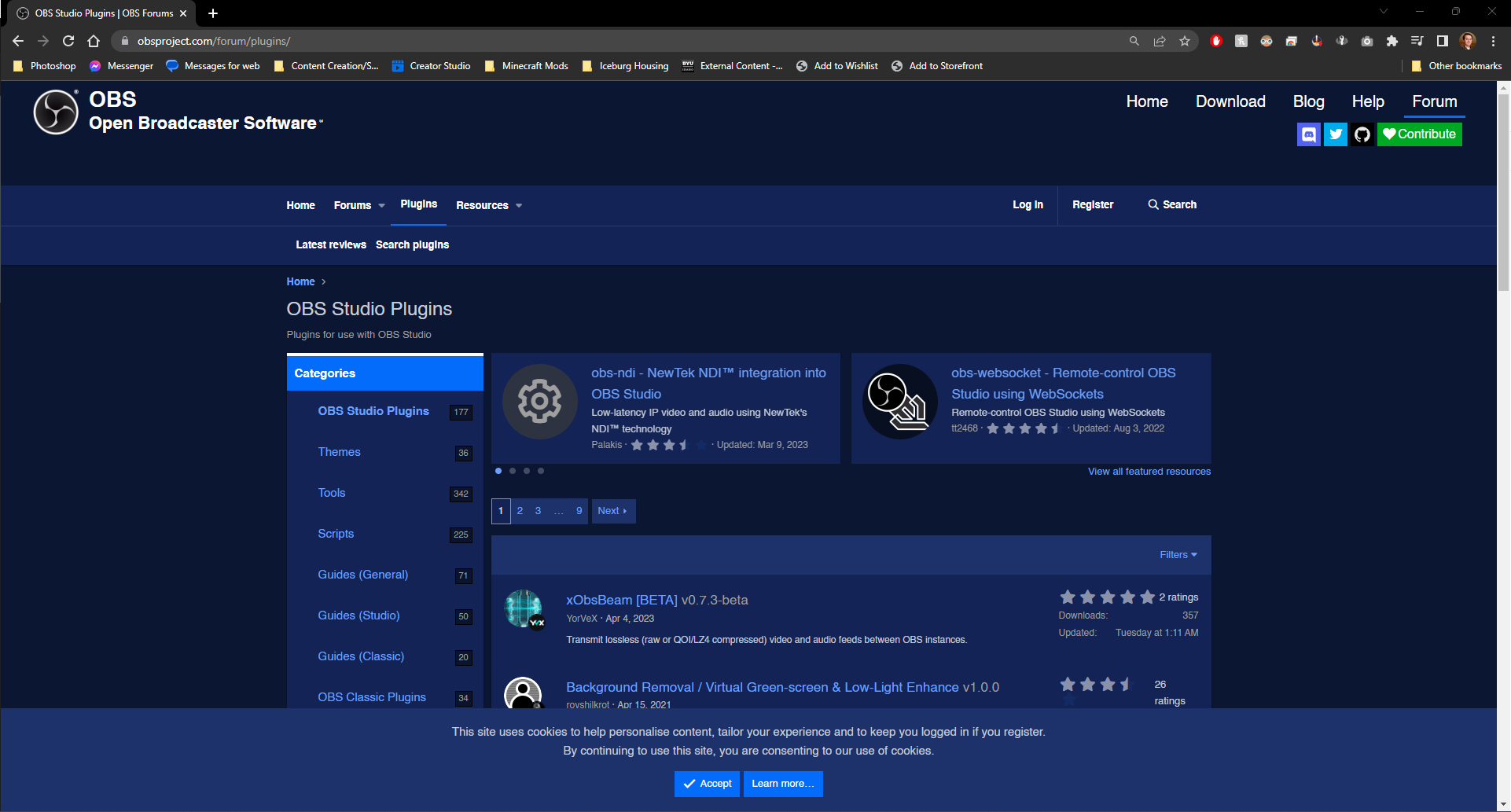Click the zoom magnifier icon in address bar

tap(1134, 41)
